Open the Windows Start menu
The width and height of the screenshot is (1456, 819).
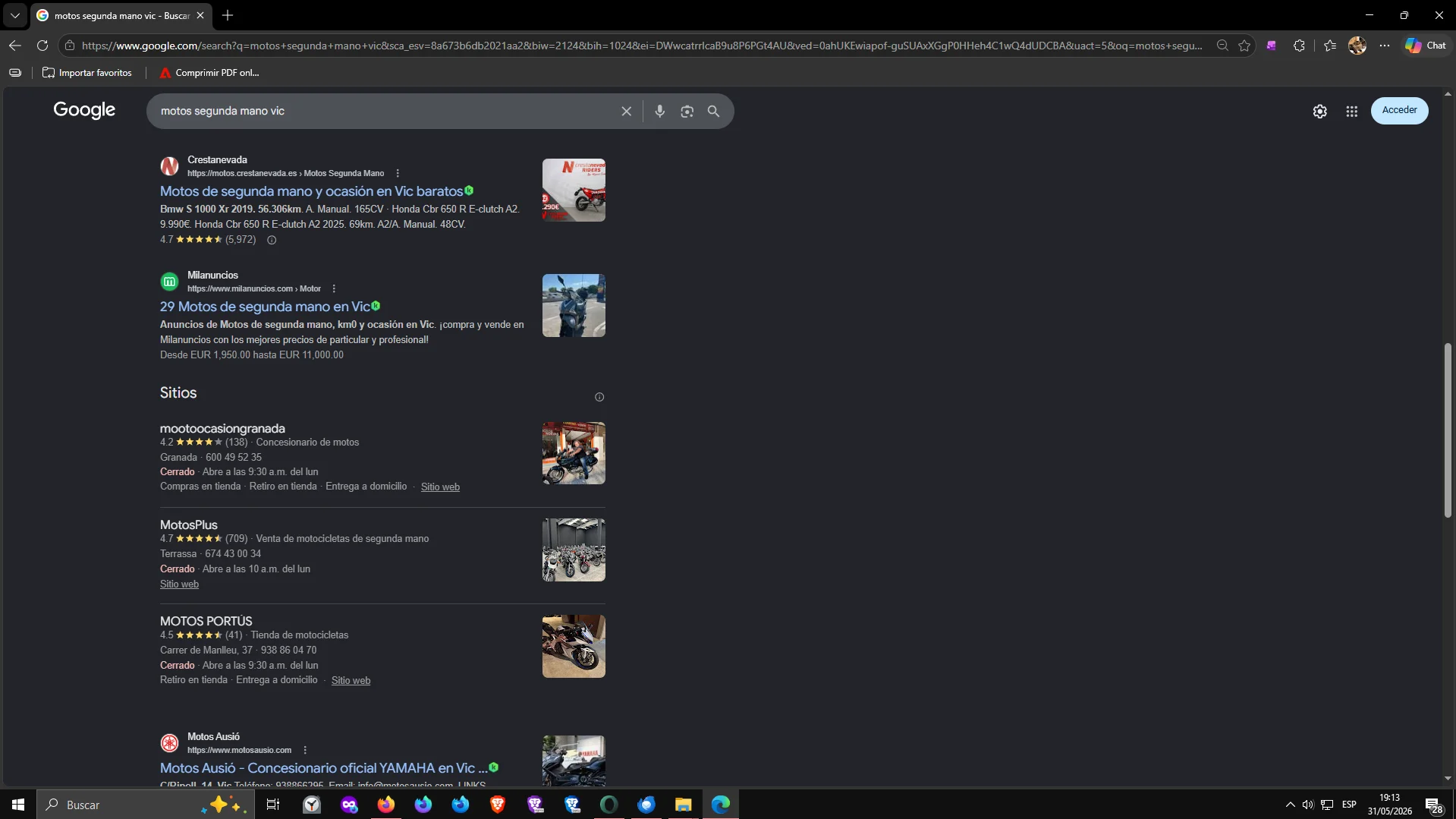click(18, 805)
